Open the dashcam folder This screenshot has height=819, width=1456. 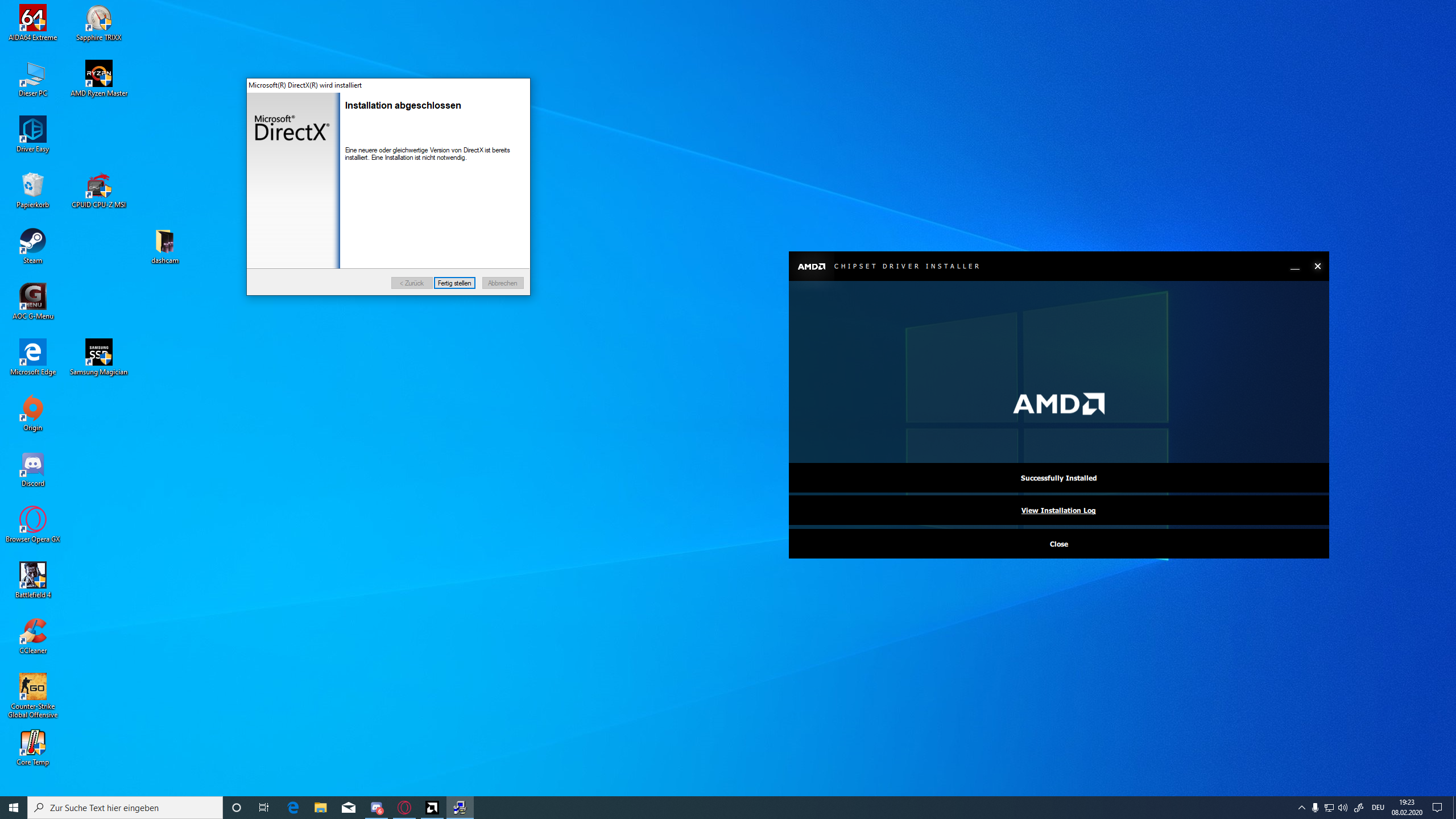tap(164, 242)
